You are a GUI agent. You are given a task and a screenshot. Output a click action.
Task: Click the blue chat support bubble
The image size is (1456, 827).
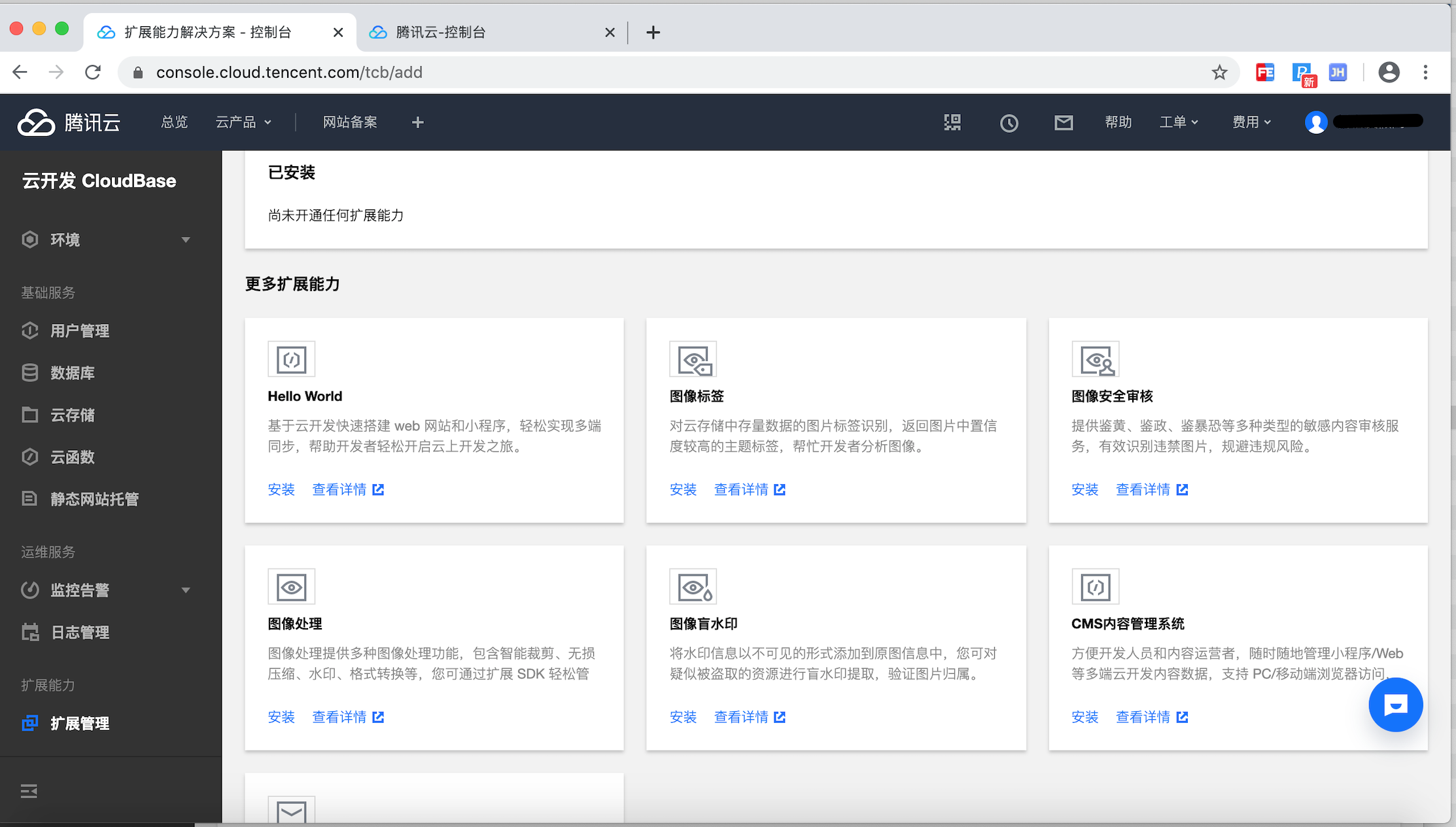[1395, 705]
